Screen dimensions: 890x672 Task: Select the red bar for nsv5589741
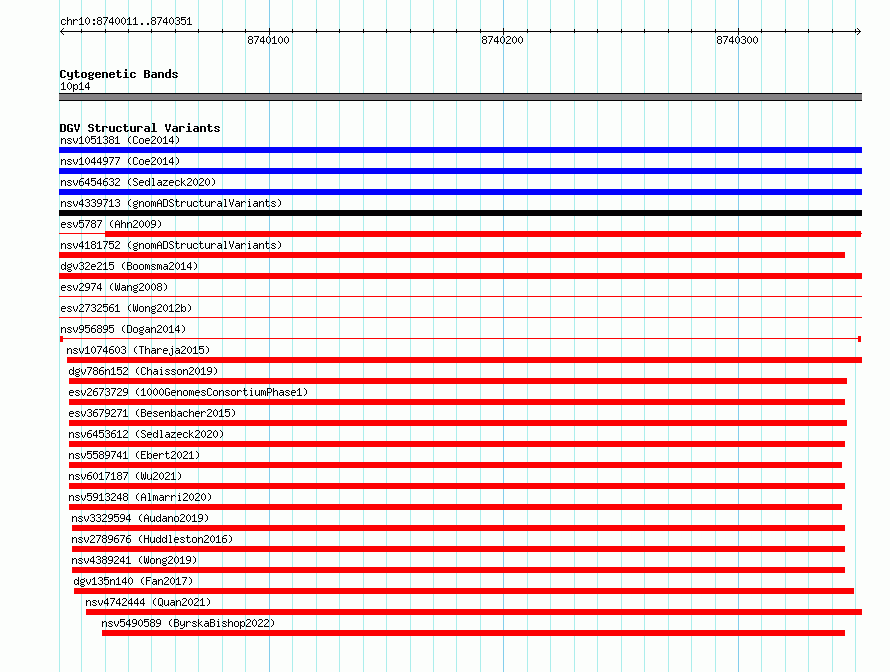tap(455, 465)
